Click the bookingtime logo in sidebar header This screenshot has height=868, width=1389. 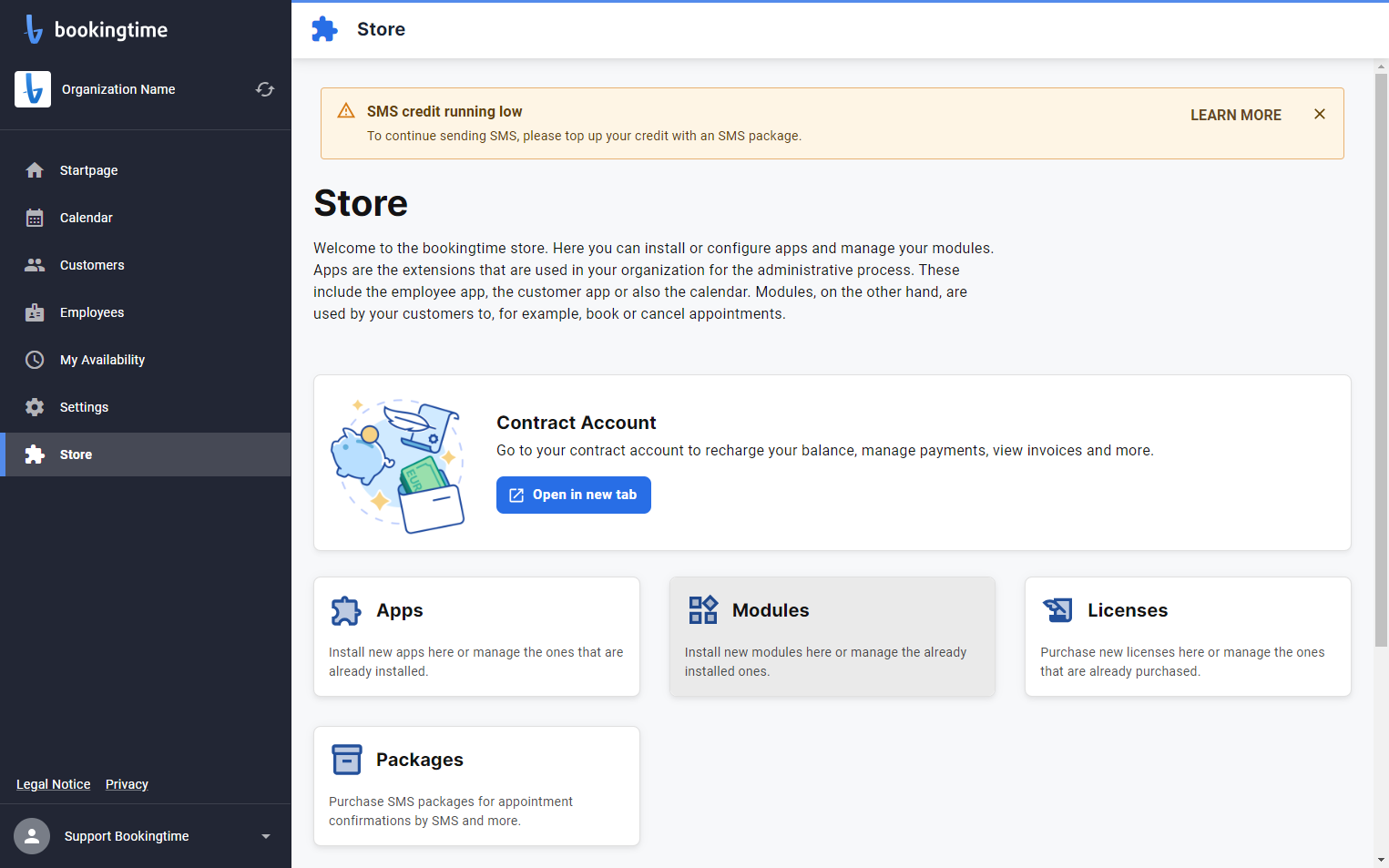pyautogui.click(x=96, y=29)
